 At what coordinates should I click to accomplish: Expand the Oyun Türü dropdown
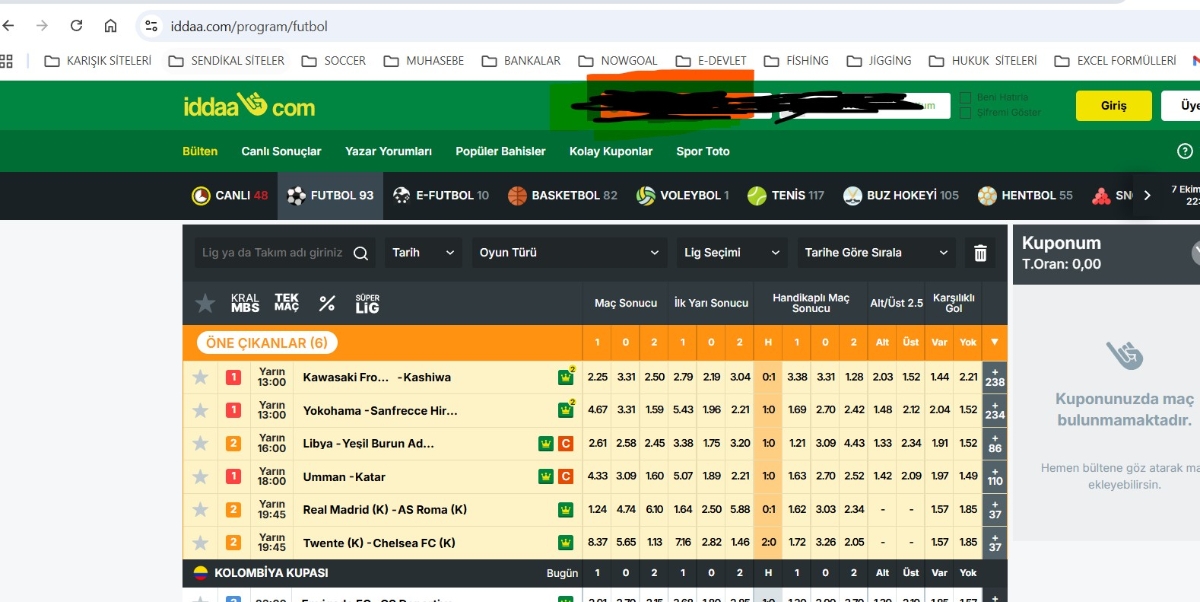(x=568, y=253)
